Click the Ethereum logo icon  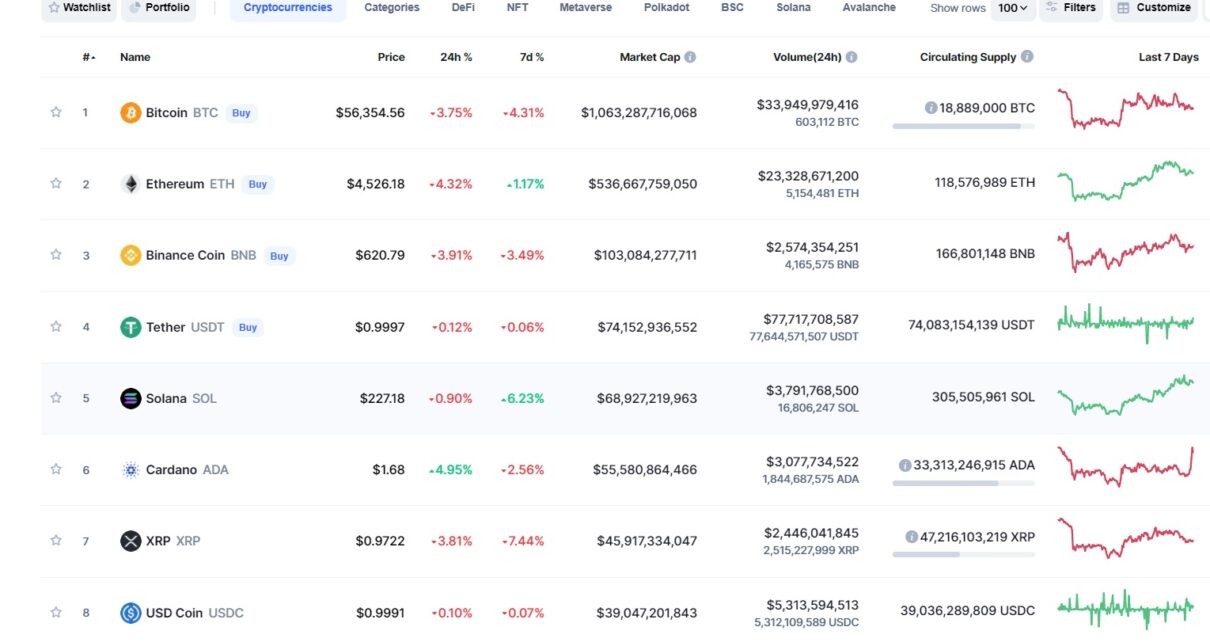[x=130, y=184]
